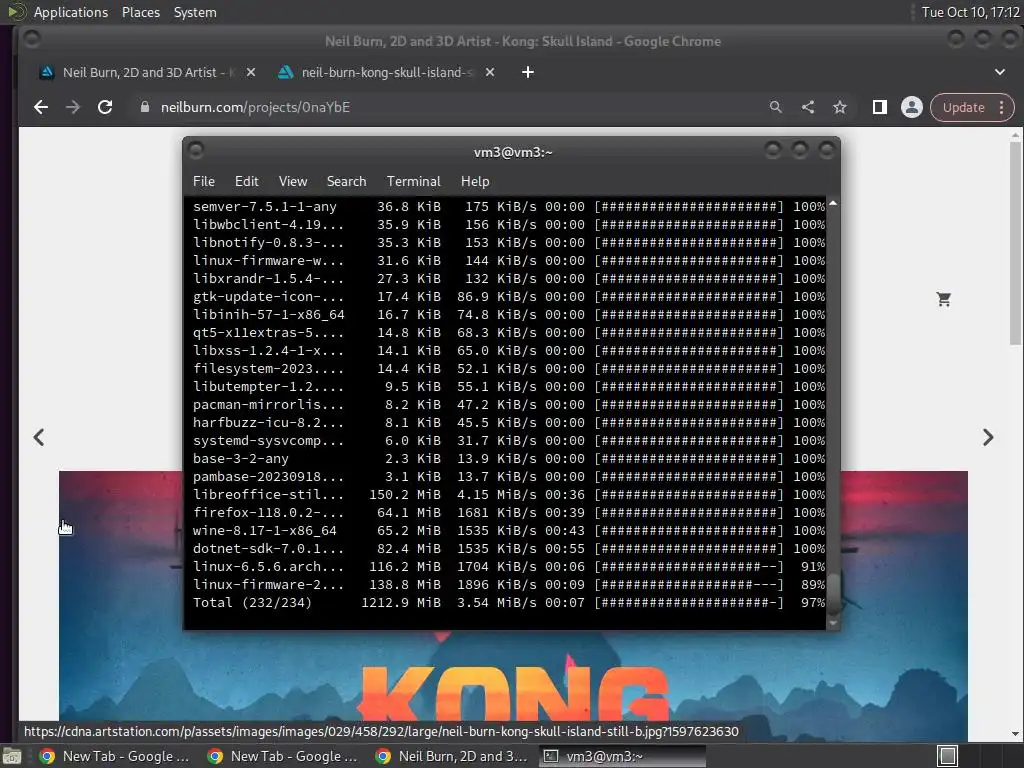Open the terminal Help menu
1024x768 pixels.
tap(475, 182)
